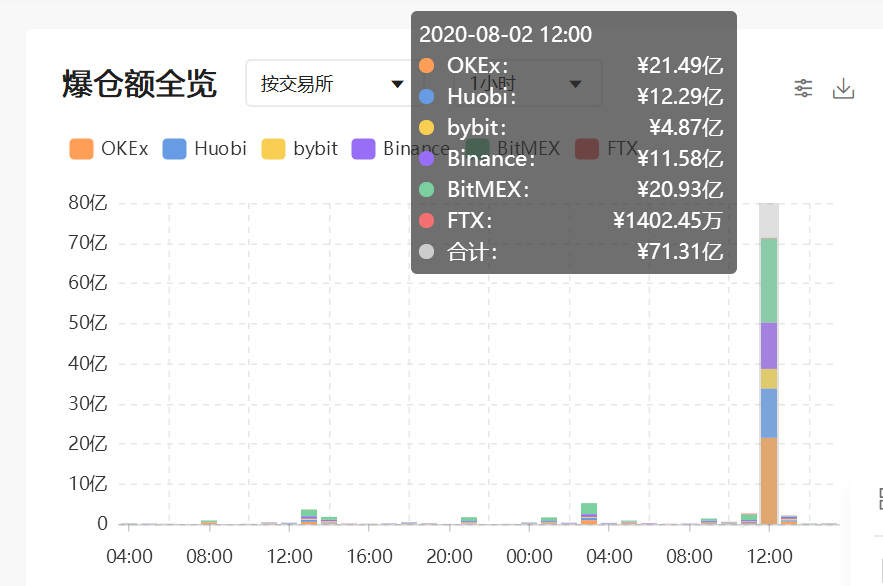Click the 爆仓额全览 heading
Screen dimensions: 883x586
coord(139,84)
